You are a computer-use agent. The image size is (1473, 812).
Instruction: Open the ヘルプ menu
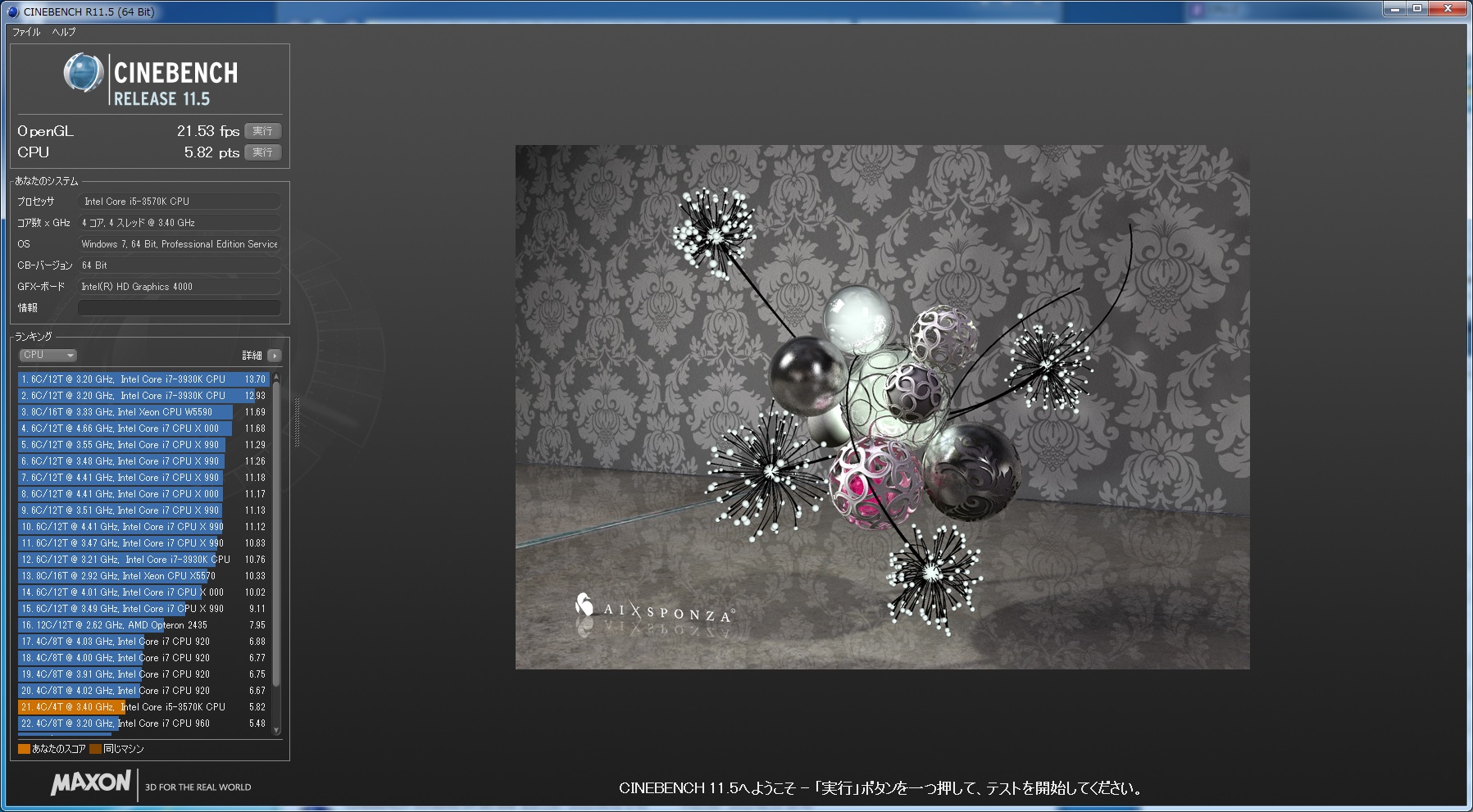(64, 32)
